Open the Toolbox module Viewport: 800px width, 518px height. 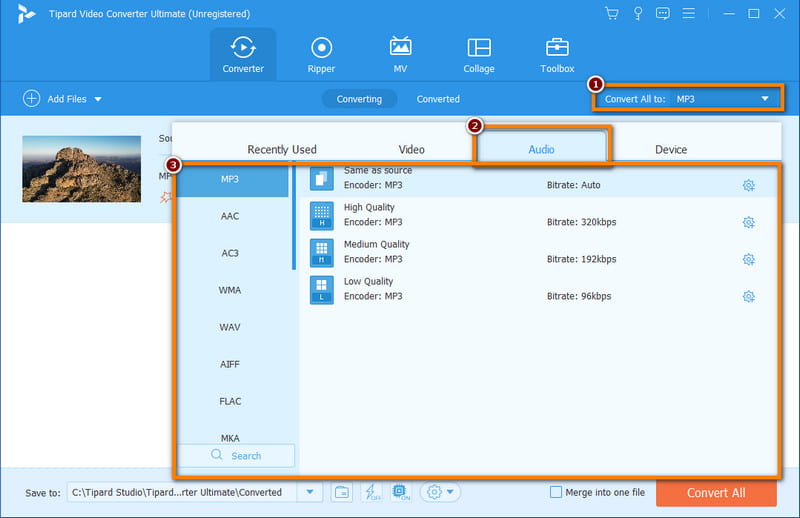(x=557, y=55)
